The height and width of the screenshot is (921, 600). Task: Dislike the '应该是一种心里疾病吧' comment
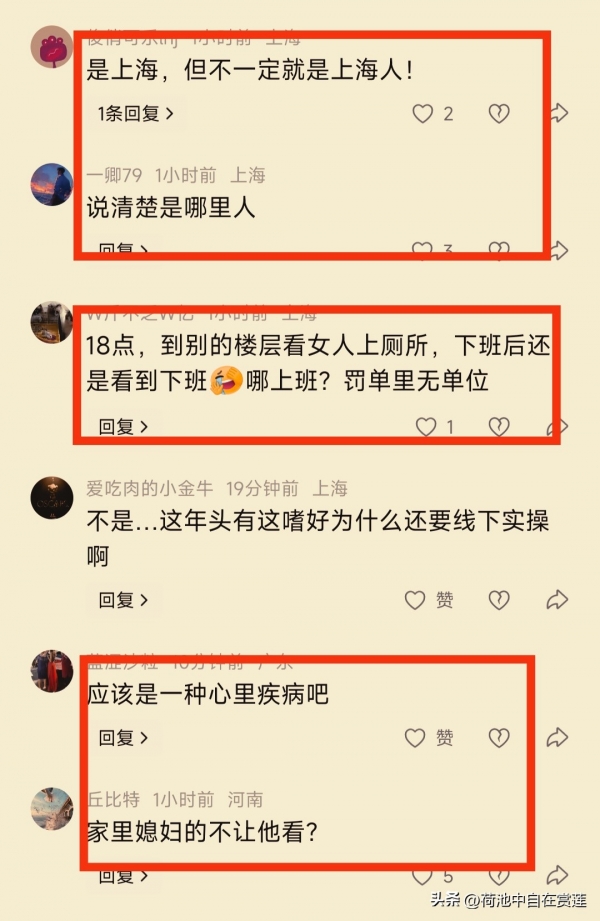pyautogui.click(x=499, y=738)
